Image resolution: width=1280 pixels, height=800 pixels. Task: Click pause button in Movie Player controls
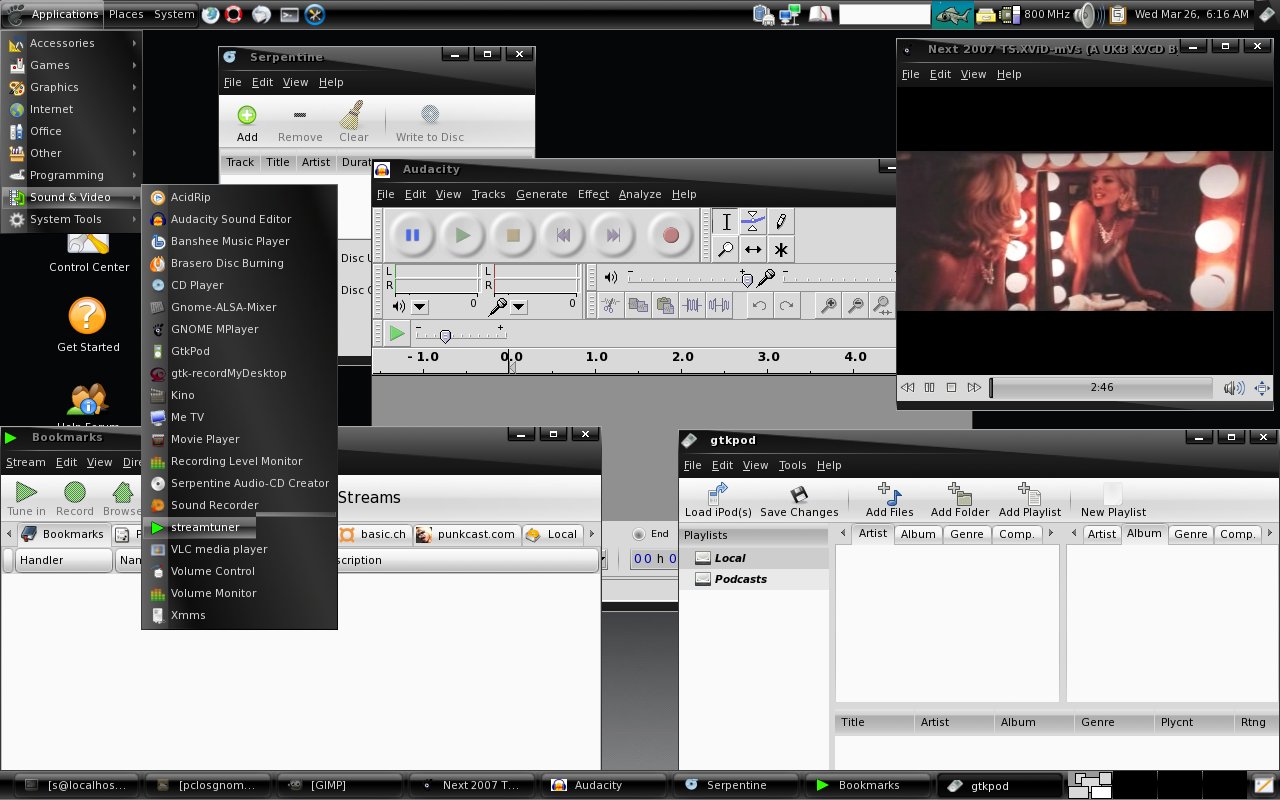click(x=929, y=388)
